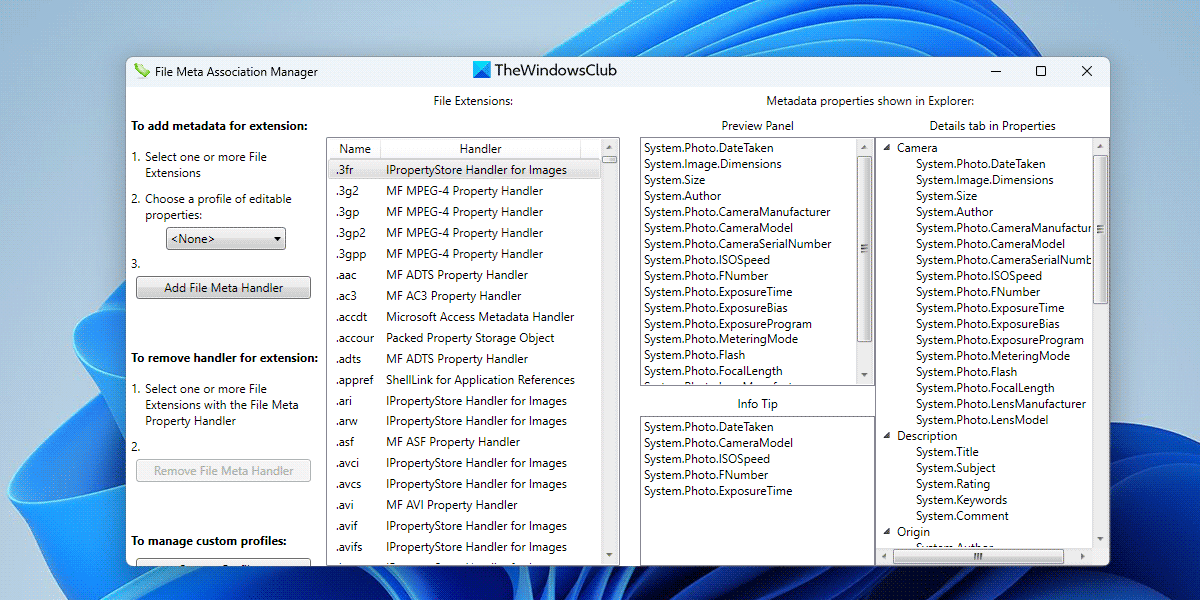Select the .3fr extension row
The width and height of the screenshot is (1200, 600).
pyautogui.click(x=465, y=170)
